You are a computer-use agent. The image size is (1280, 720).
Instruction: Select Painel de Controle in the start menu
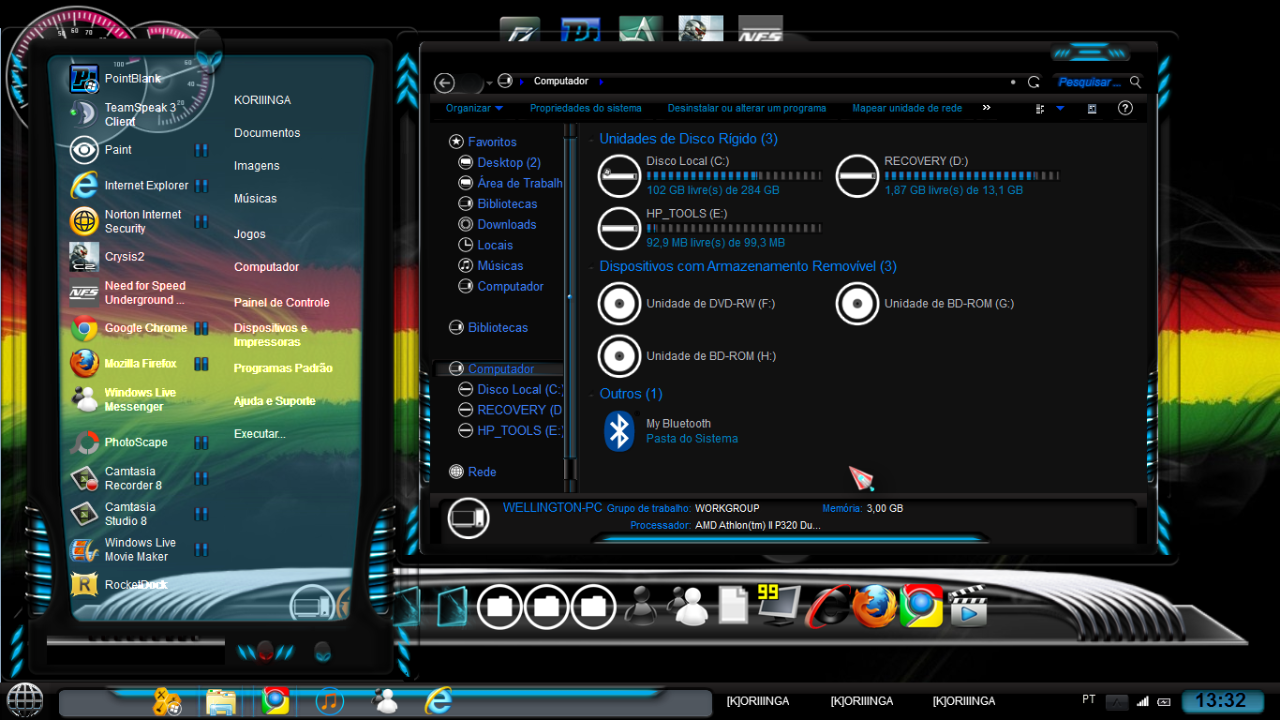281,302
